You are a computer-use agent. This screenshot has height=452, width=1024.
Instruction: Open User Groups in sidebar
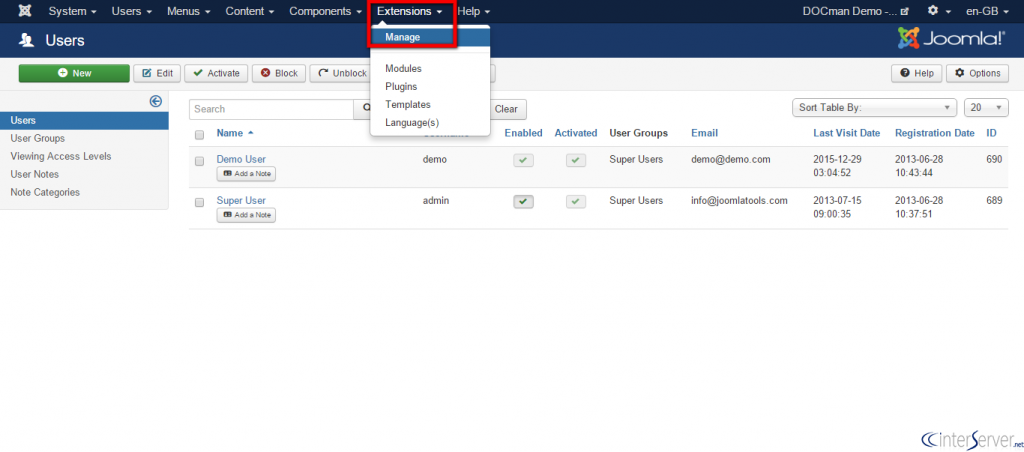pyautogui.click(x=37, y=138)
